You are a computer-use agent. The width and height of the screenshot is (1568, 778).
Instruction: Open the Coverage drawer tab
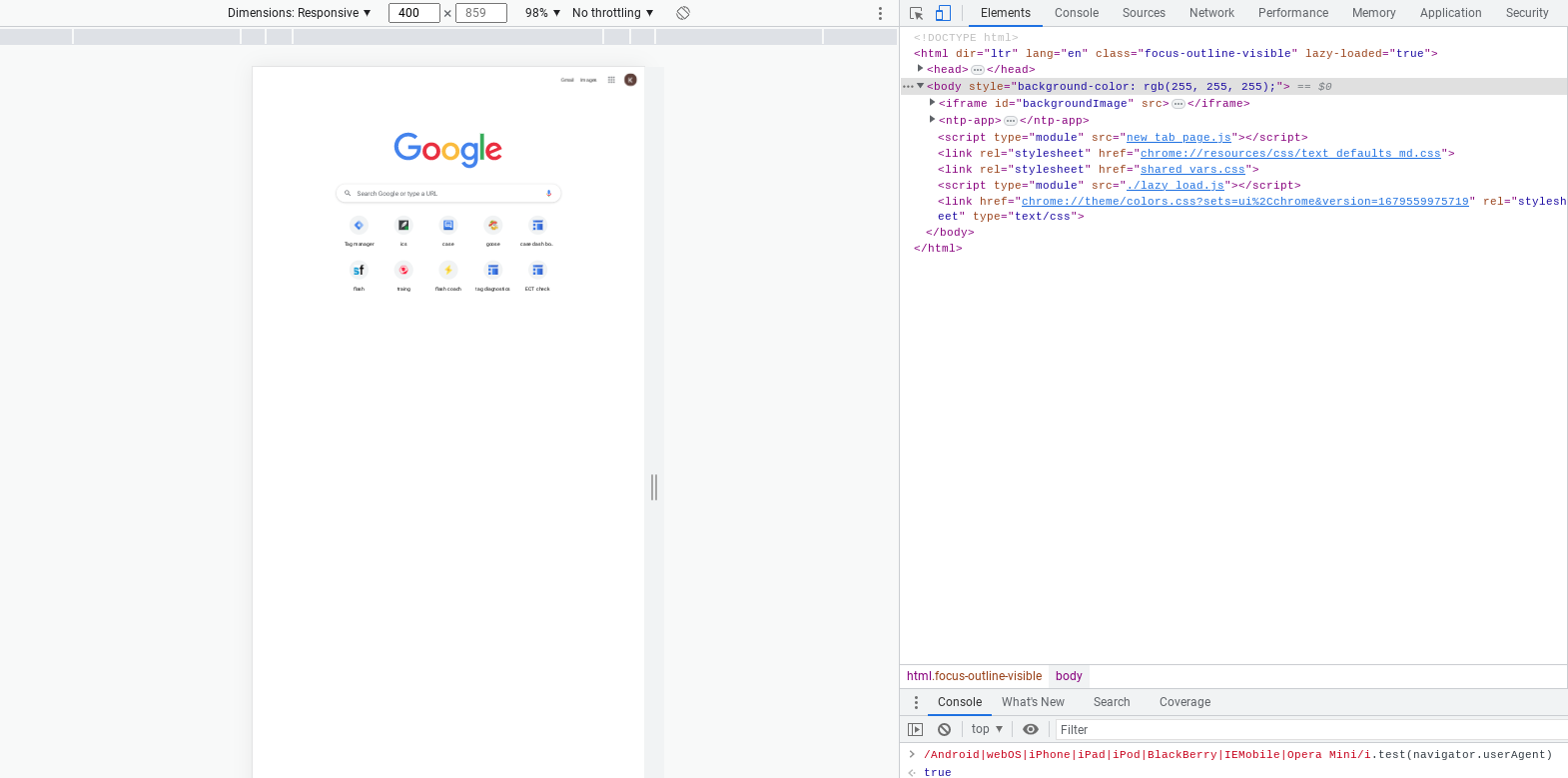click(1184, 702)
